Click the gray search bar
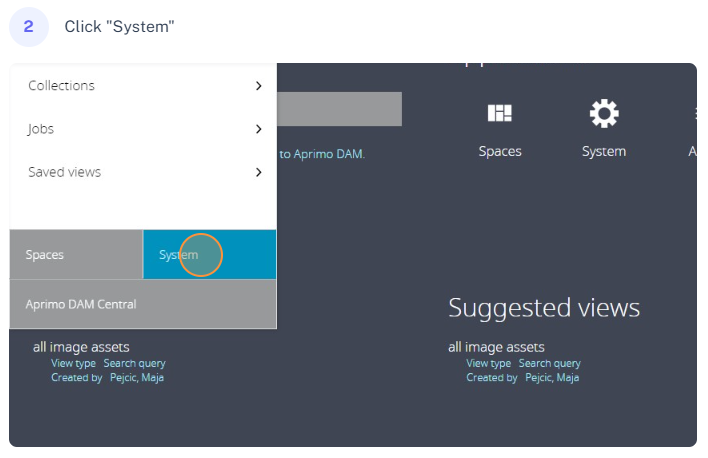This screenshot has height=458, width=708. pos(338,109)
